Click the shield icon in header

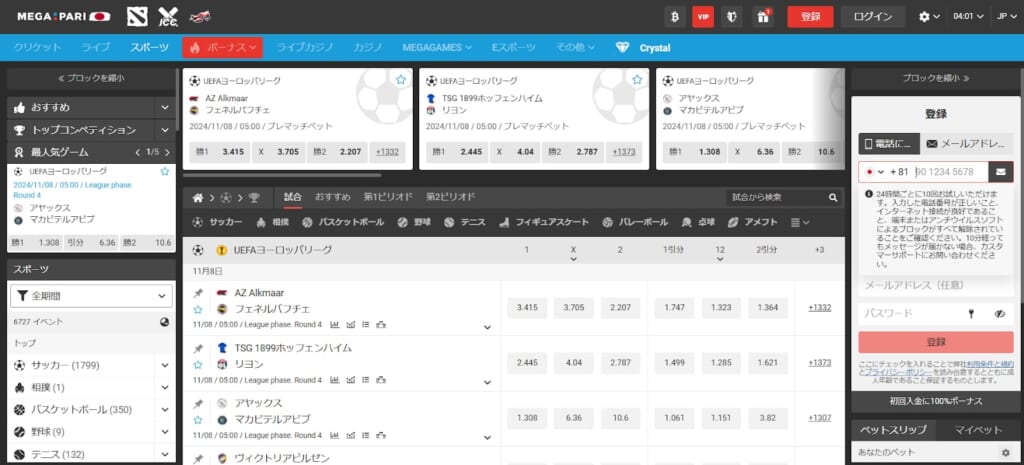click(x=731, y=16)
